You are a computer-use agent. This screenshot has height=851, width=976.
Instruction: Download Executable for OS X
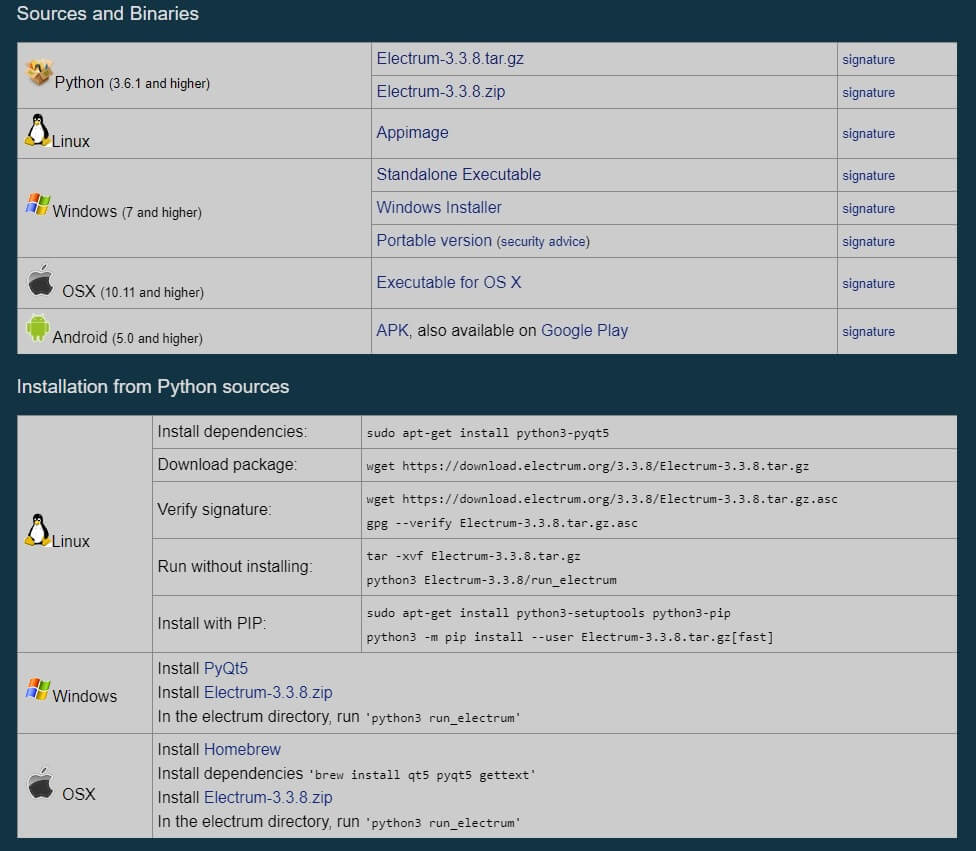[449, 282]
